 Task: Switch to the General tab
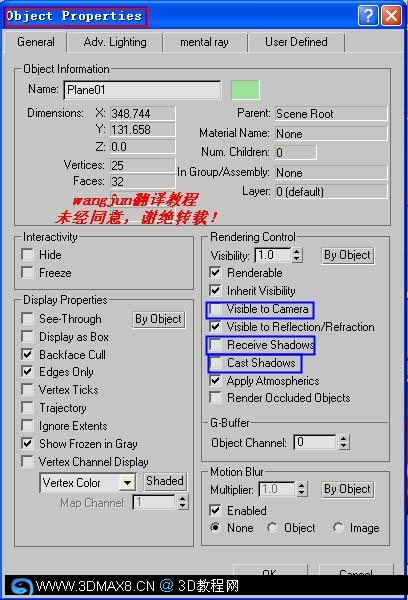(36, 42)
